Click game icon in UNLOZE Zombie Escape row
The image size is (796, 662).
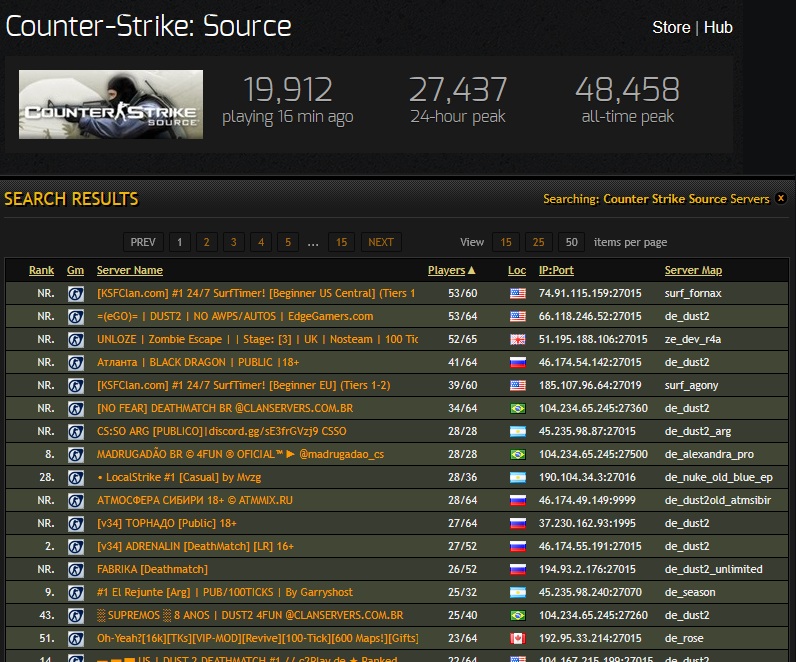pos(76,340)
